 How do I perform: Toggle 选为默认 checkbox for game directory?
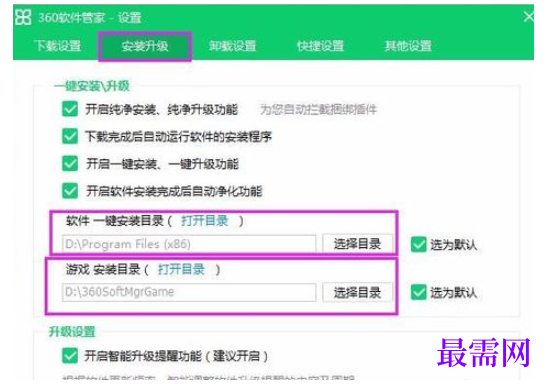[x=419, y=292]
